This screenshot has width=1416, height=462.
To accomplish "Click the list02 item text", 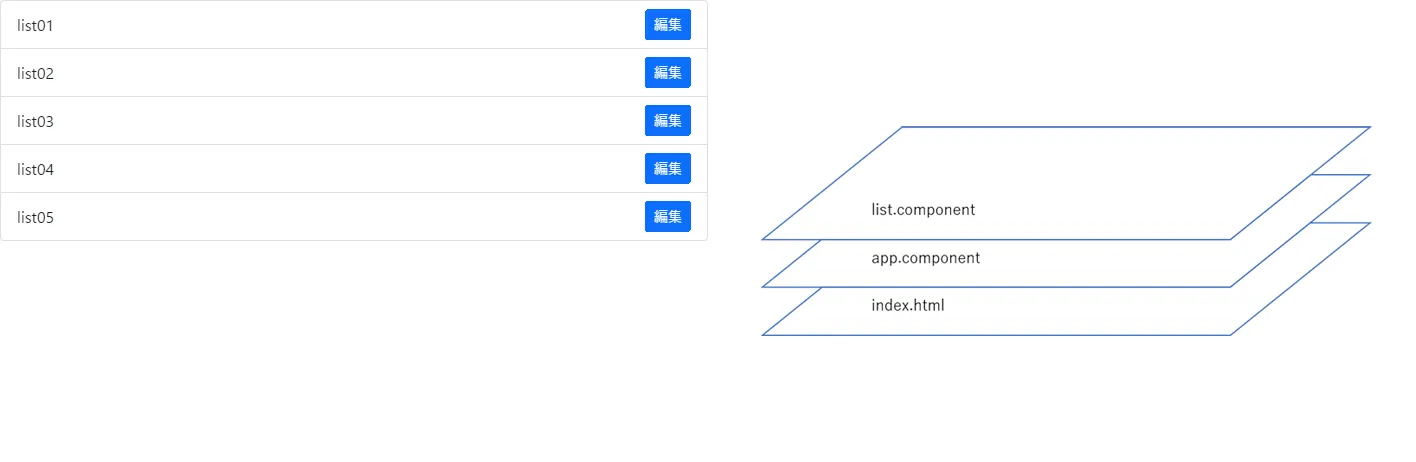I will tap(35, 74).
